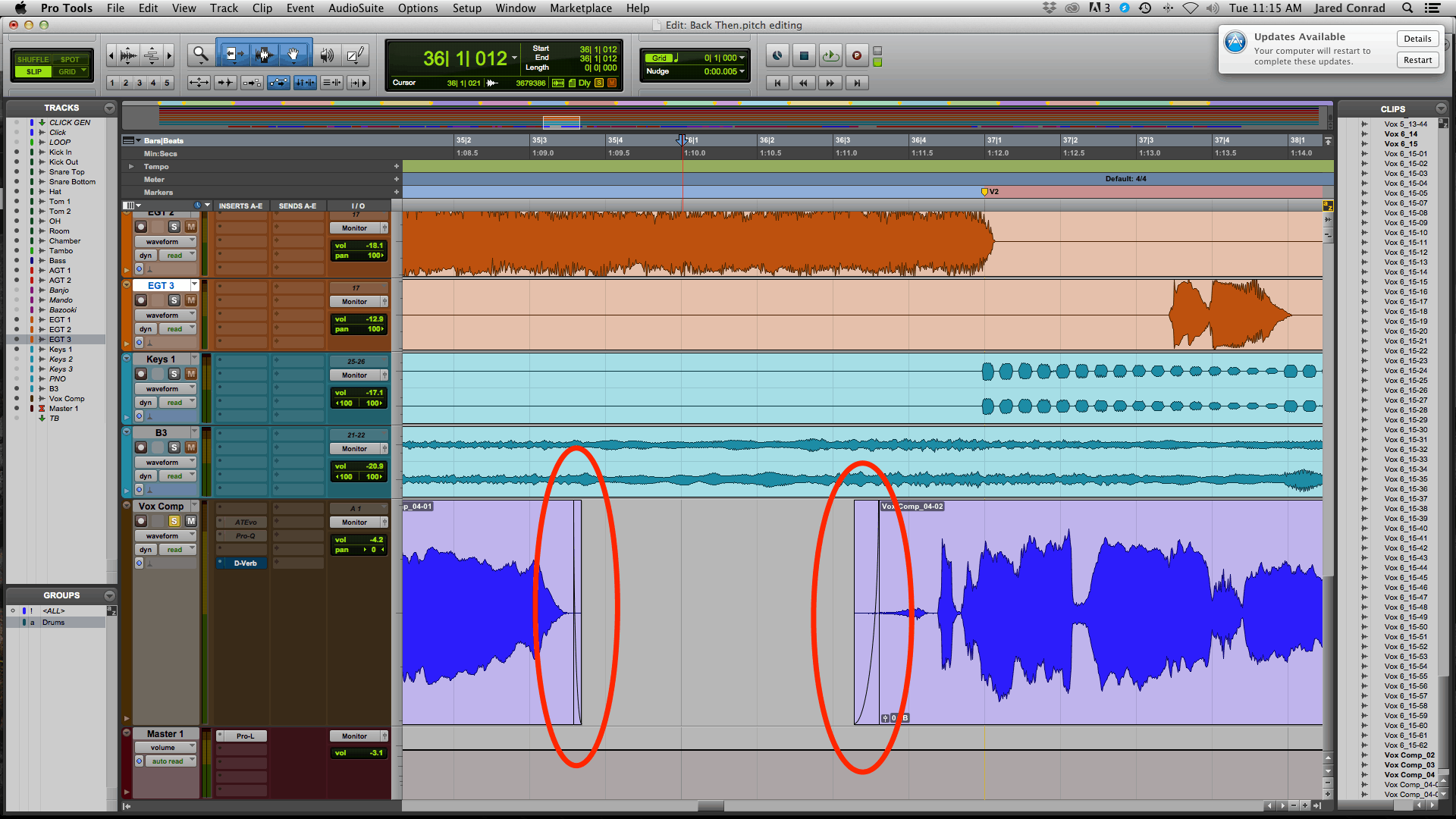Viewport: 1456px width, 819px height.
Task: Toggle Zoom Toggle icon in toolbar
Action: 199,83
